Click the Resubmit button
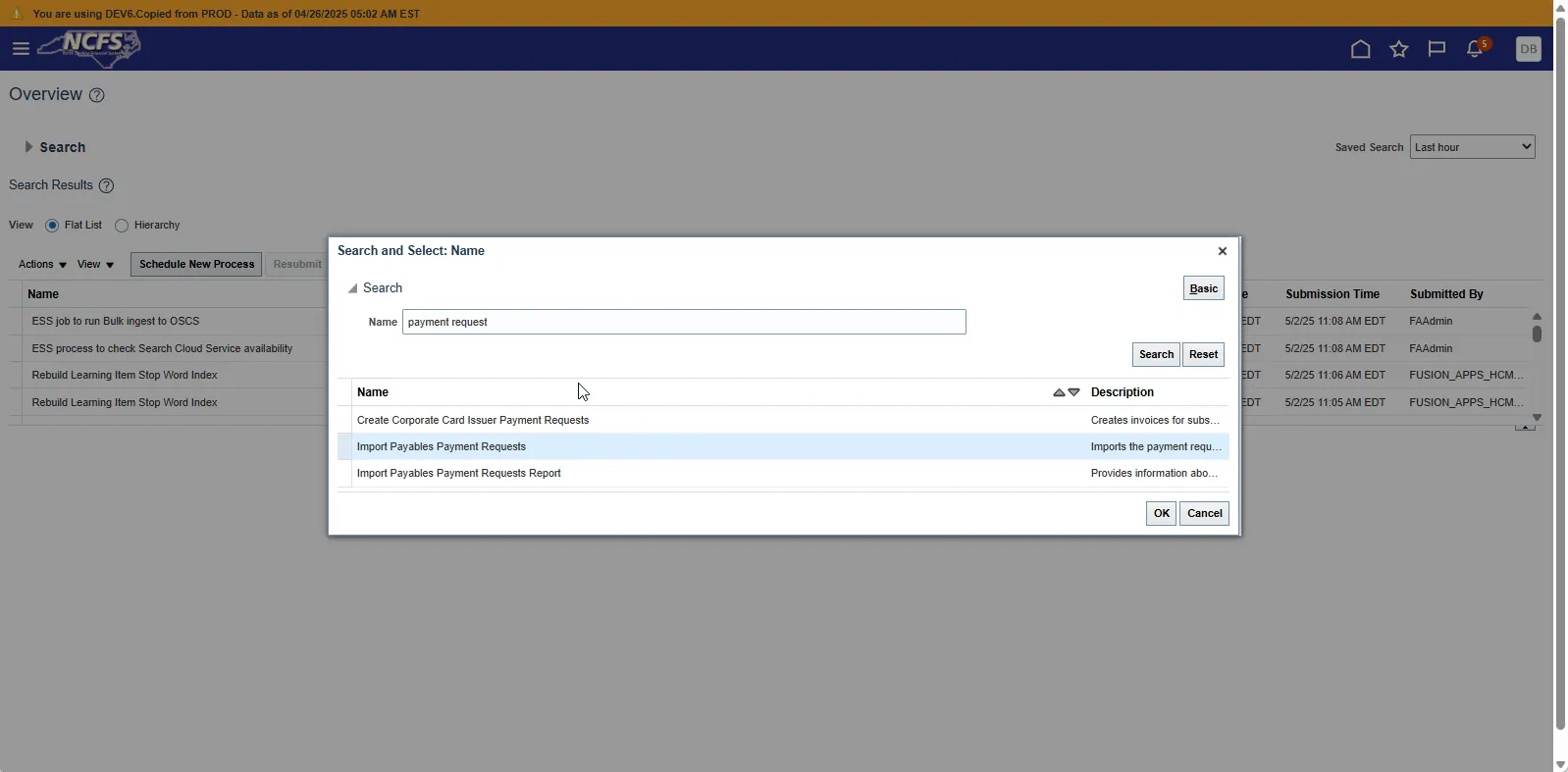The image size is (1568, 772). 296,265
